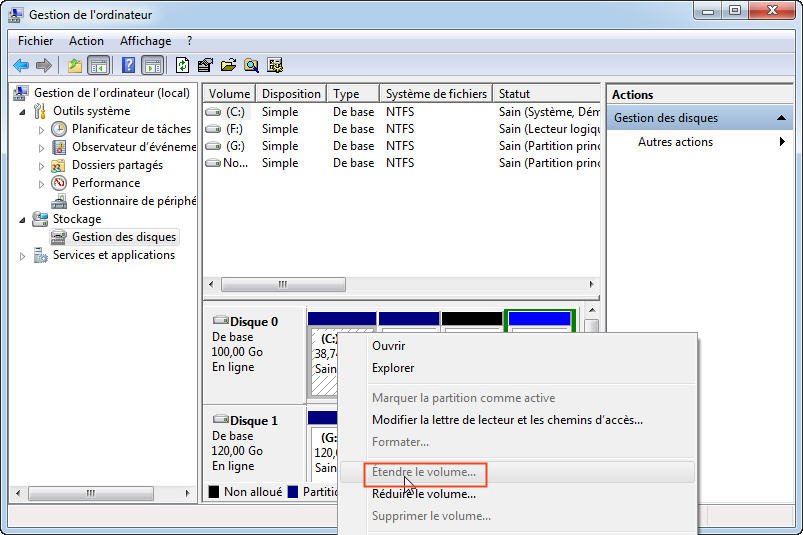Click the black unallocated block on Disque 0
The height and width of the screenshot is (535, 803).
pos(472,321)
